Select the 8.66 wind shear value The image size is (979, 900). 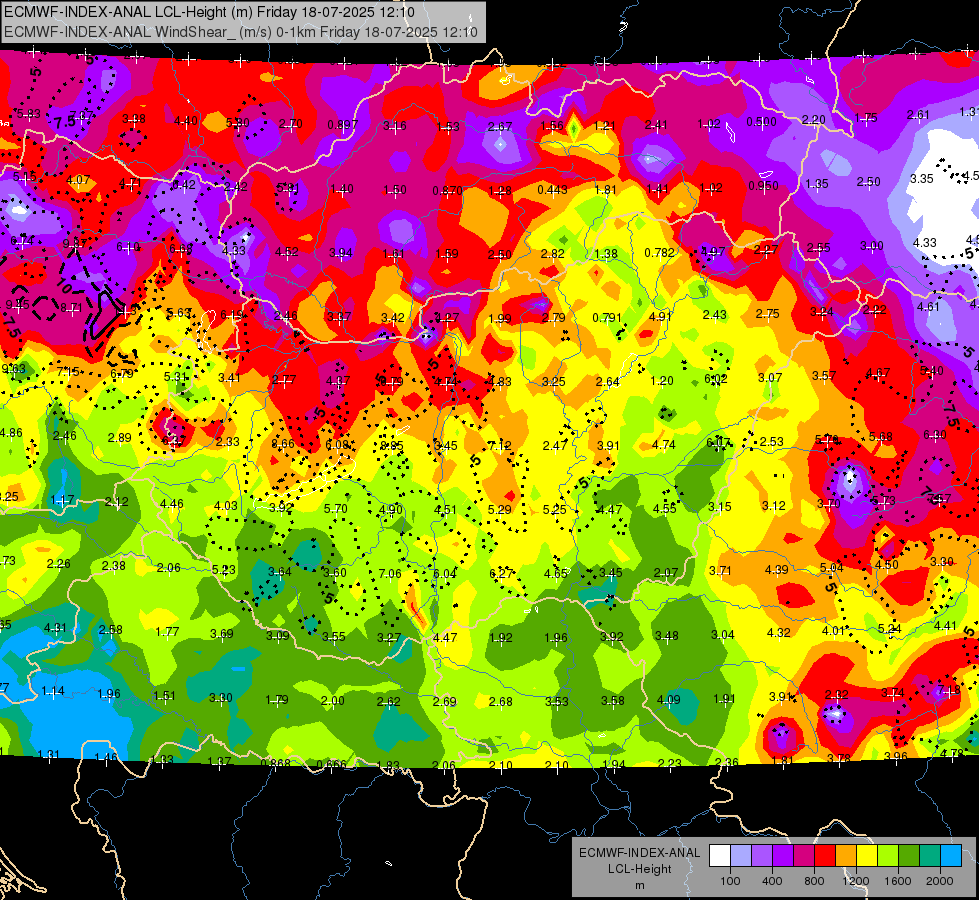coord(283,444)
